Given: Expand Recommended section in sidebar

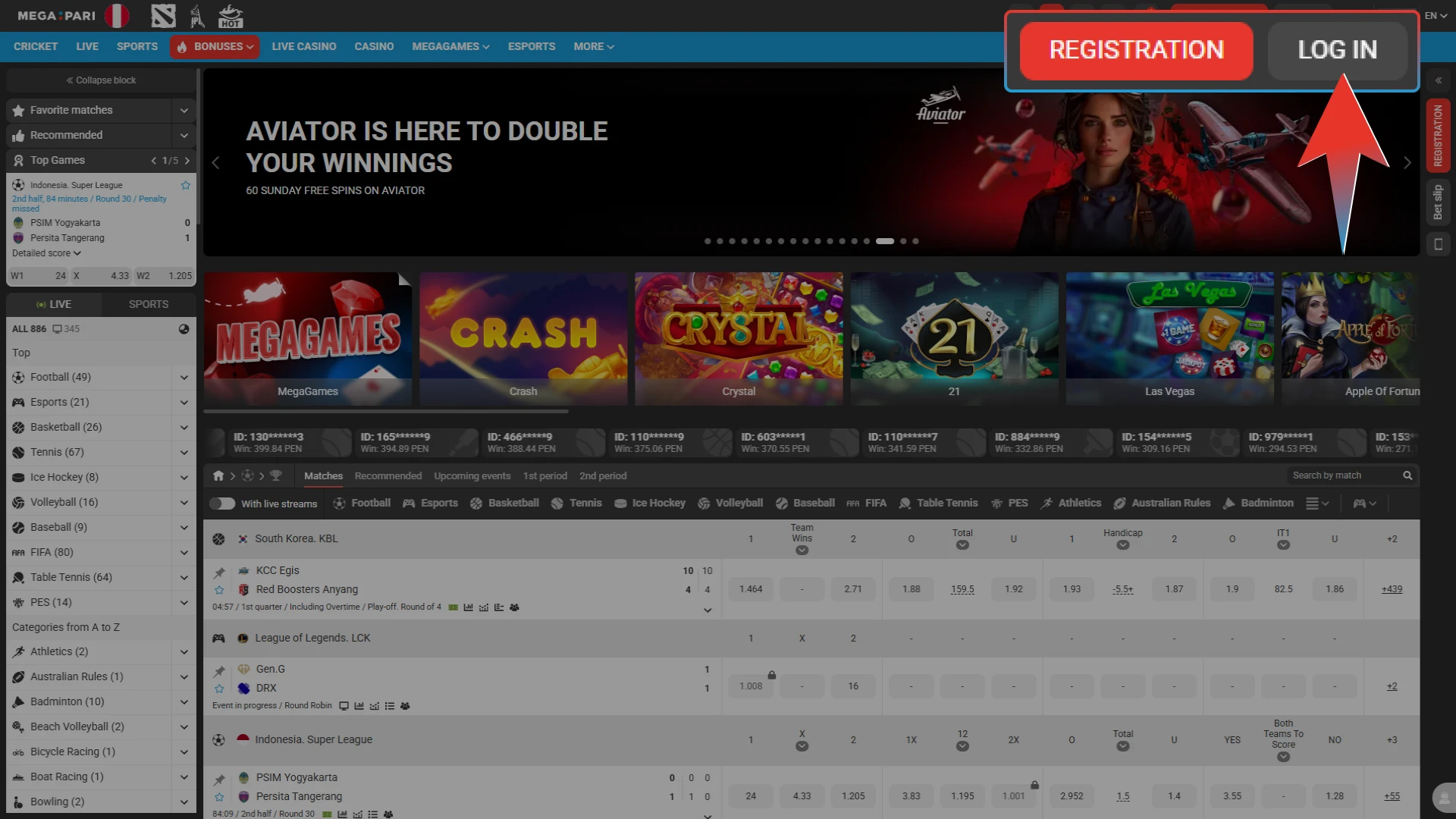Looking at the screenshot, I should (184, 136).
